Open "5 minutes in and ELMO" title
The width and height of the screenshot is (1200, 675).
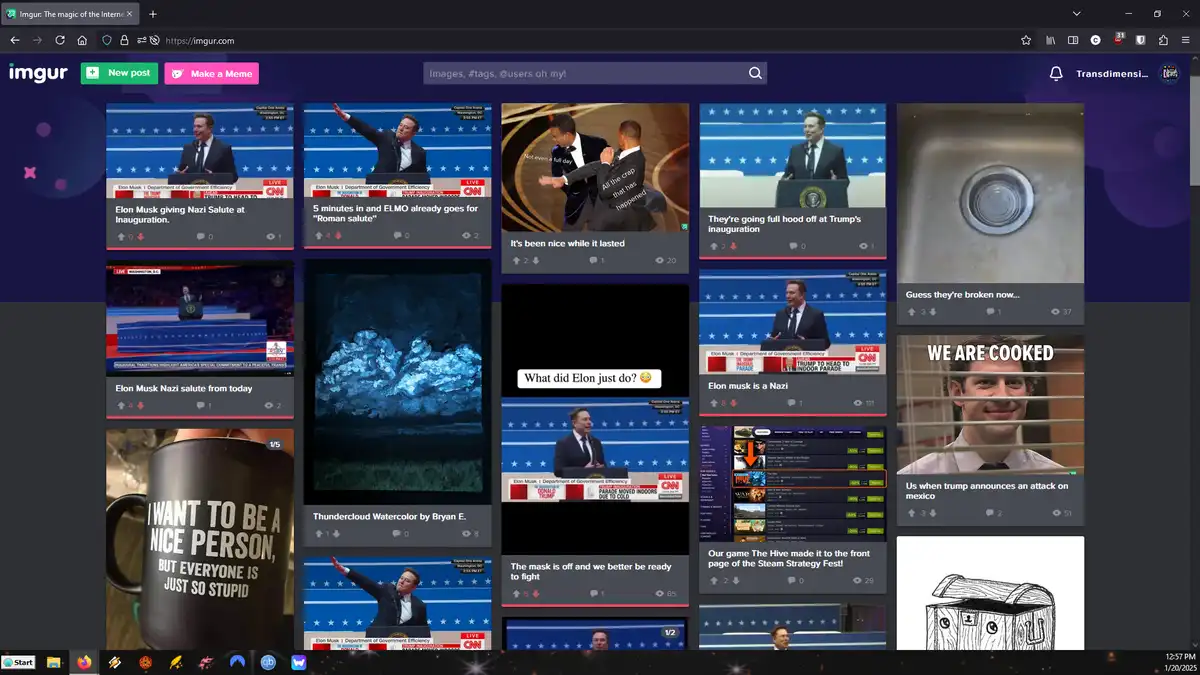point(395,213)
